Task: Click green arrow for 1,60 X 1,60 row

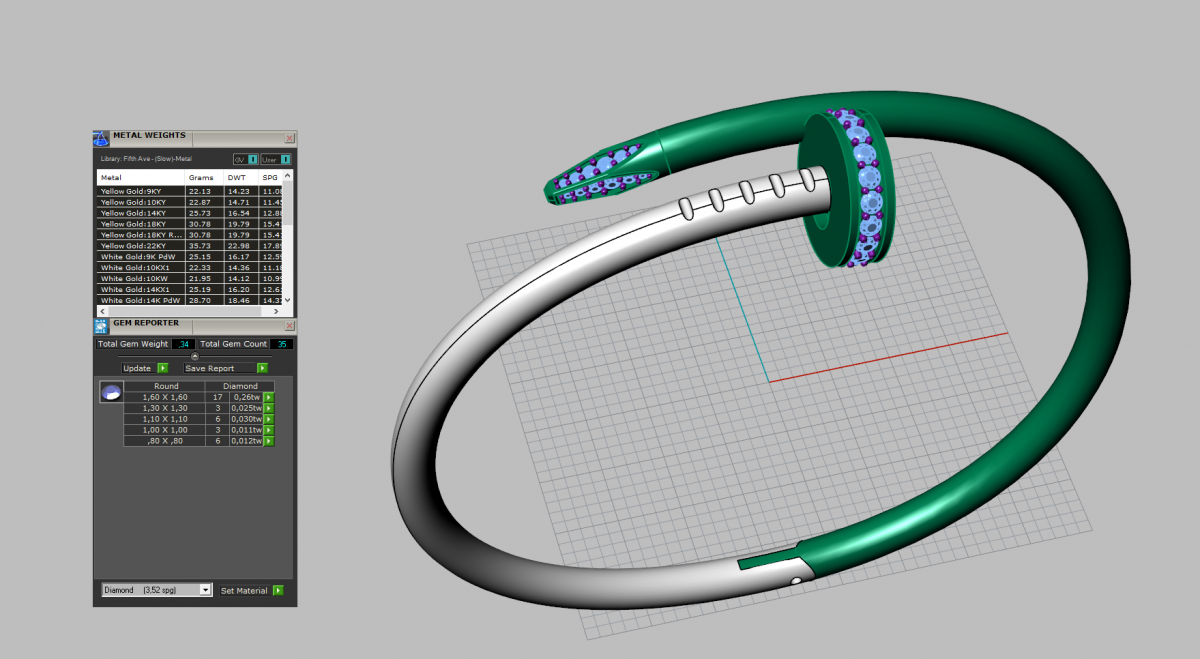Action: pyautogui.click(x=268, y=397)
